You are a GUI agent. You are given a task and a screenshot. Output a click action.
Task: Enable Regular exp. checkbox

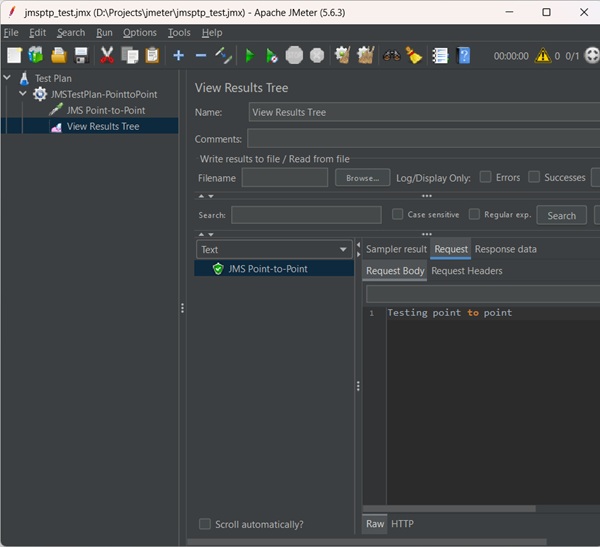pos(474,214)
